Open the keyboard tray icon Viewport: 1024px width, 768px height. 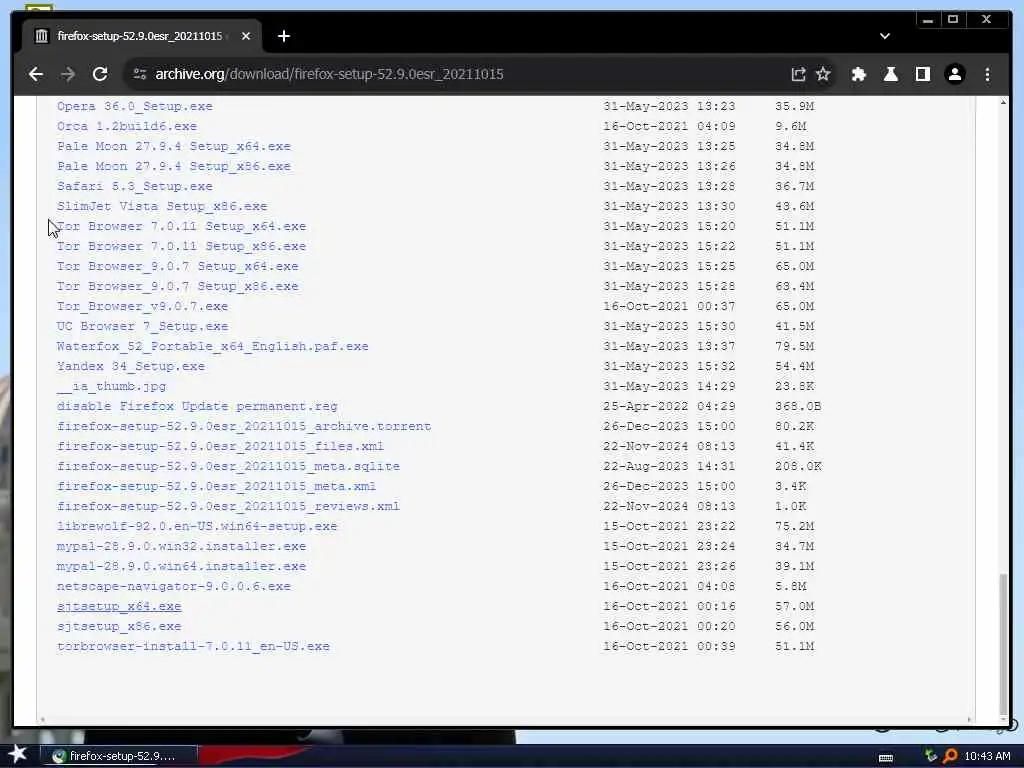[x=886, y=757]
